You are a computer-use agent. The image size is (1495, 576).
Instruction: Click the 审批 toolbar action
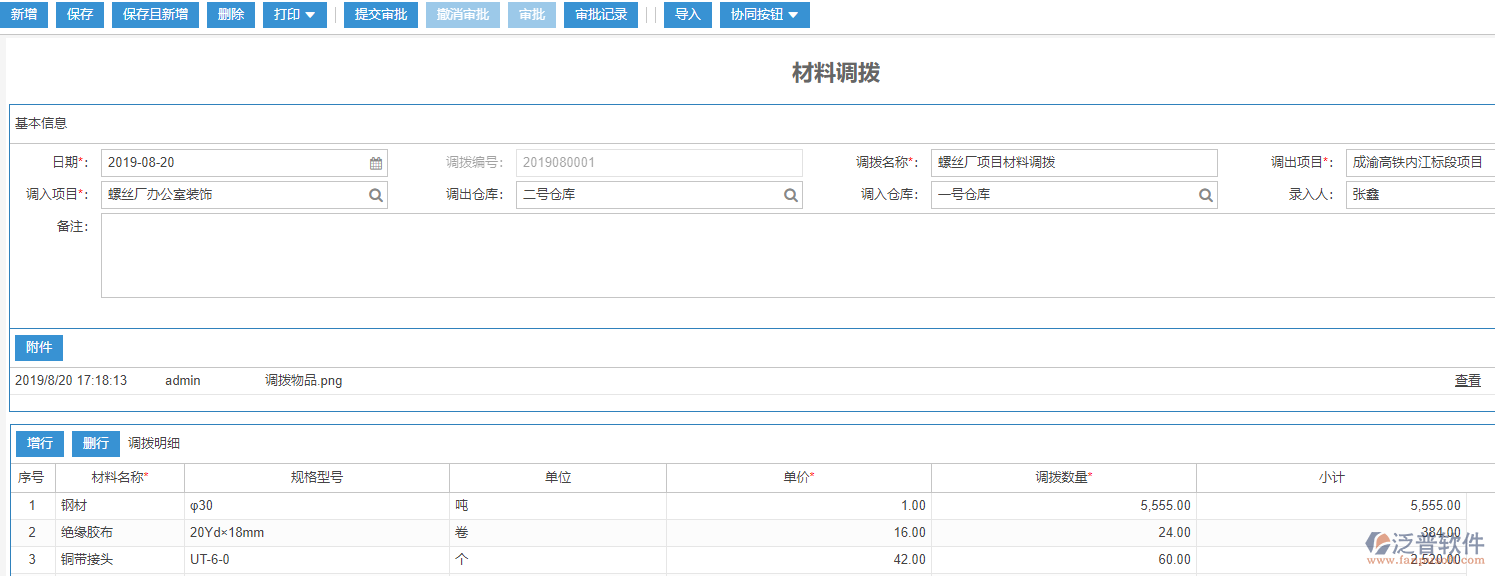pos(531,14)
